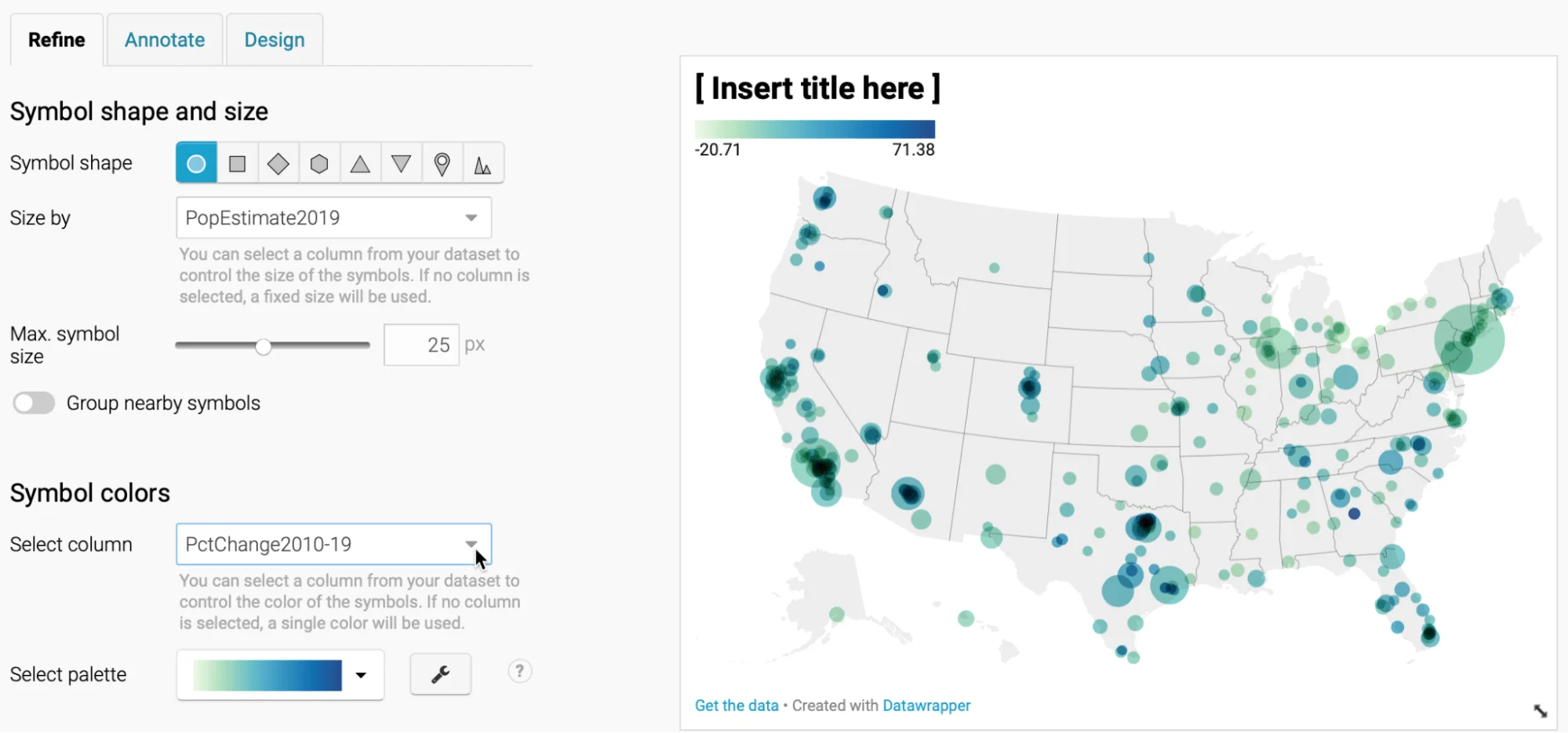Choose the diamond symbol shape
This screenshot has height=733, width=1568.
278,163
